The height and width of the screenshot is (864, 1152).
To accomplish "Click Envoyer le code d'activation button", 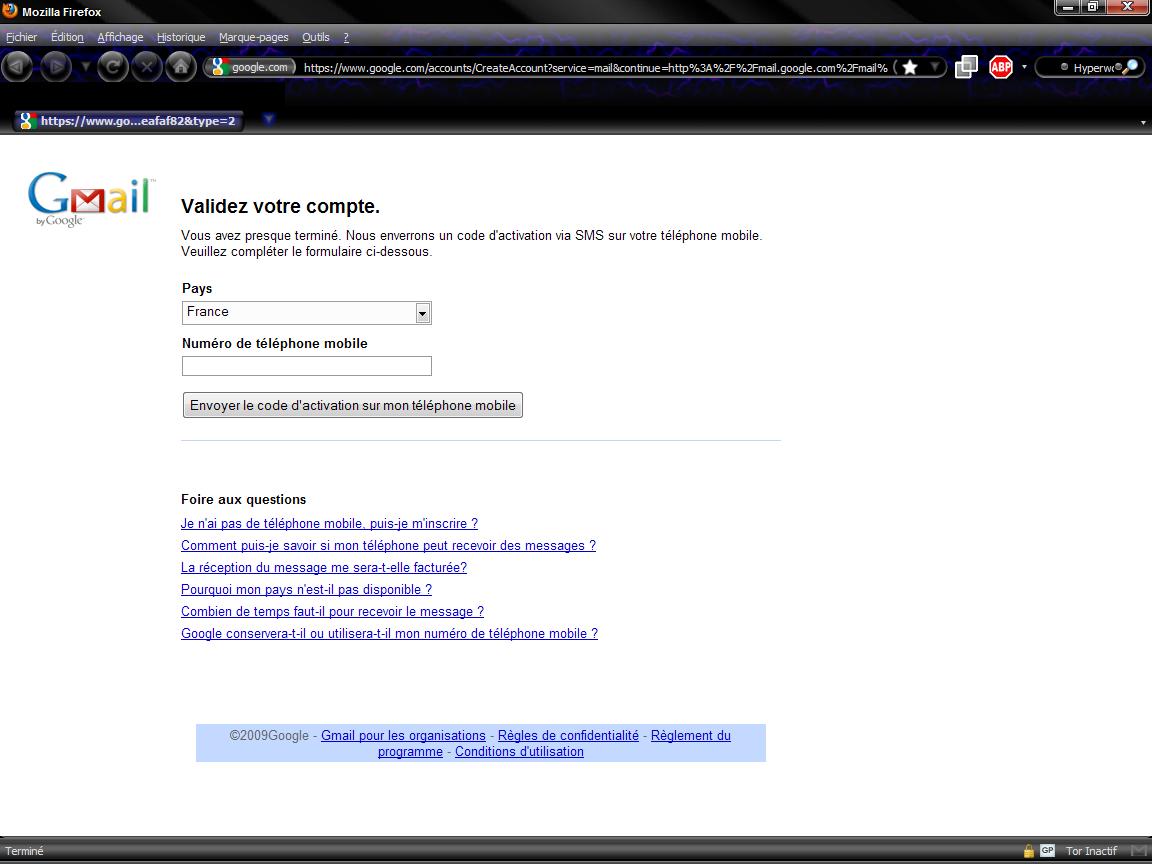I will (x=352, y=405).
